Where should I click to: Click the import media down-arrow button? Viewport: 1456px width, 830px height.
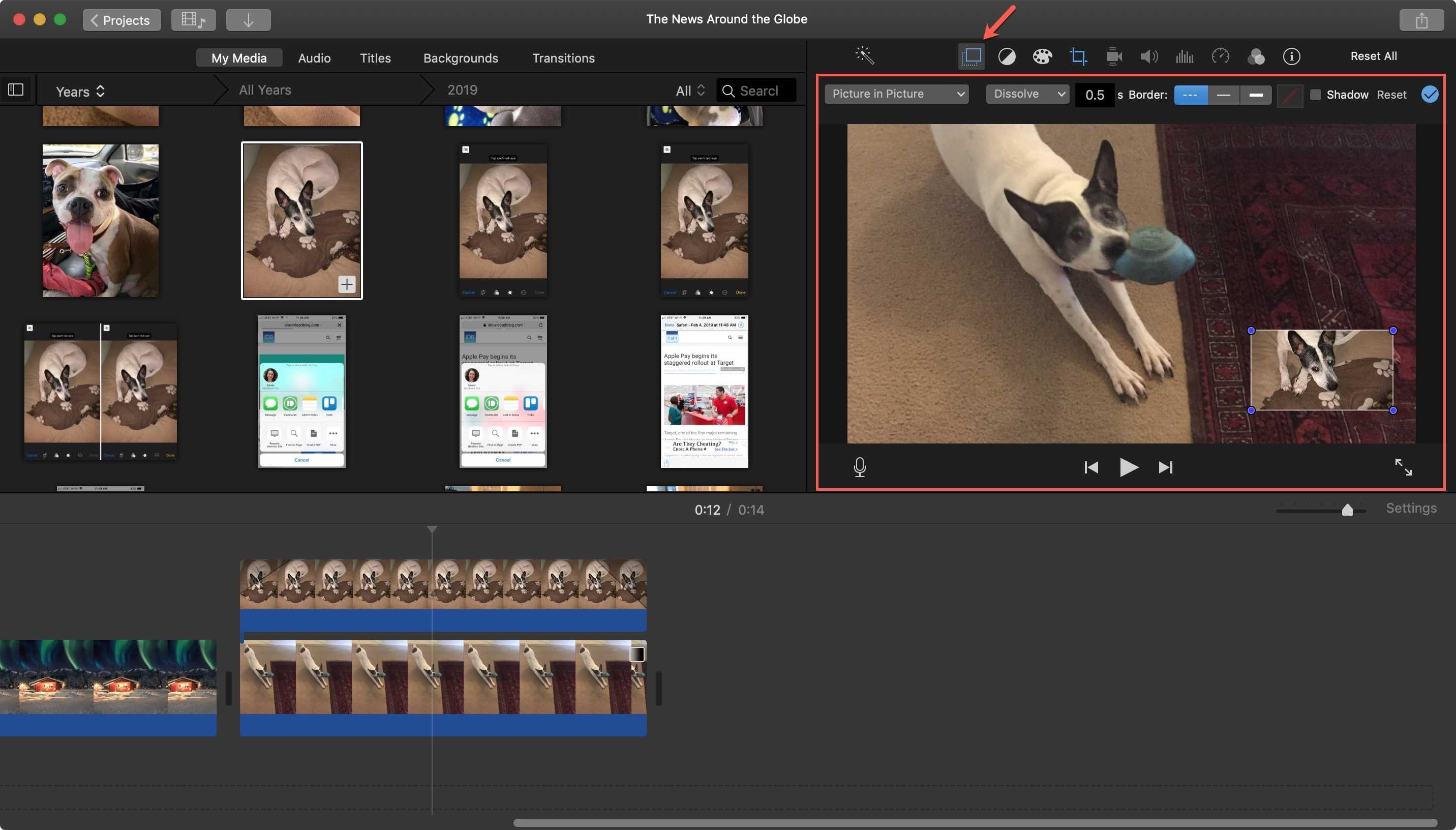[x=249, y=20]
